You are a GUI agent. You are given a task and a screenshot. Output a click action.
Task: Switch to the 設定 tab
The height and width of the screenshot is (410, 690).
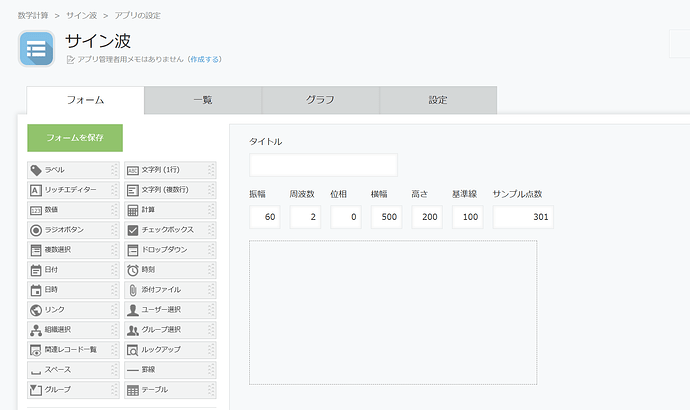[438, 100]
